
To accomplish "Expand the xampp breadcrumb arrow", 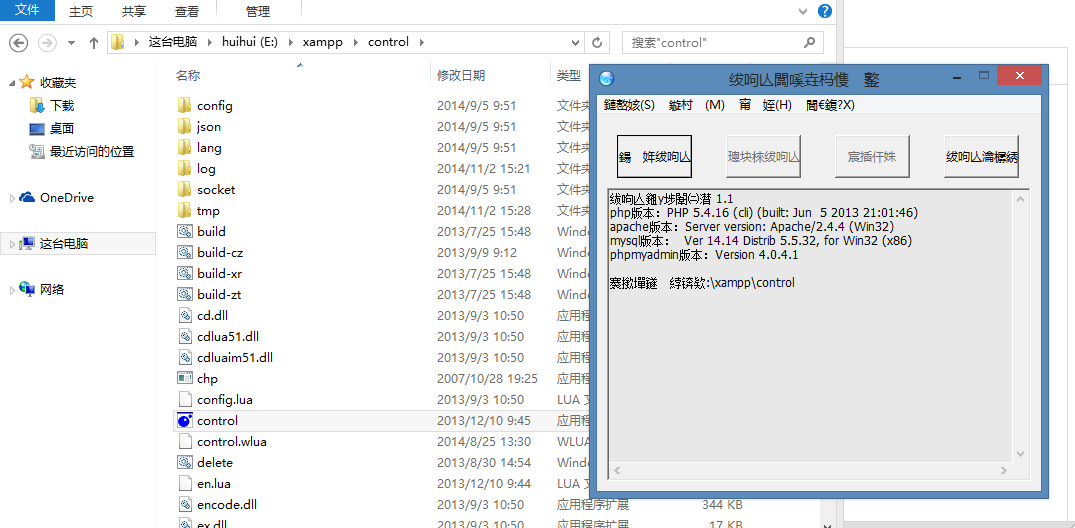I will [x=355, y=43].
